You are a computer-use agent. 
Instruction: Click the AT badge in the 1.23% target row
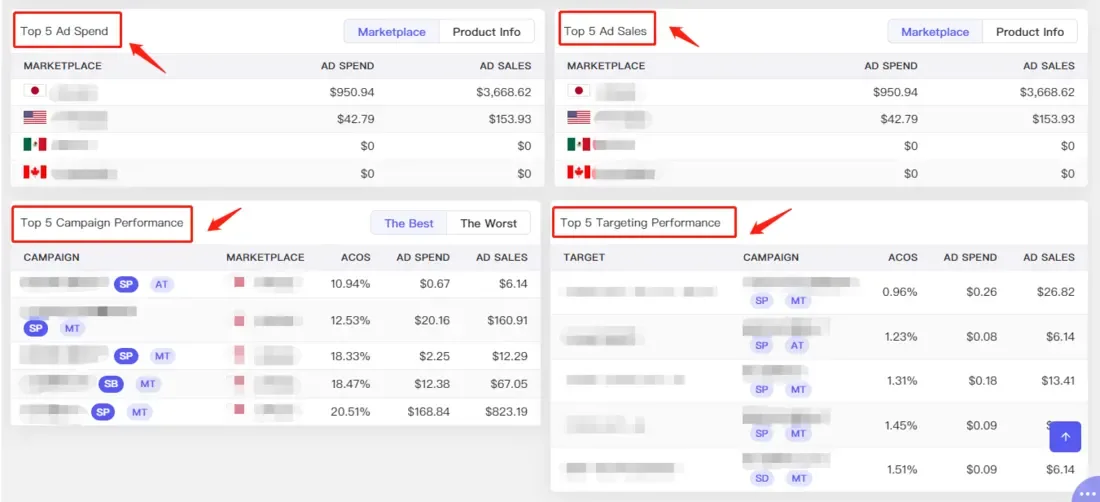798,345
